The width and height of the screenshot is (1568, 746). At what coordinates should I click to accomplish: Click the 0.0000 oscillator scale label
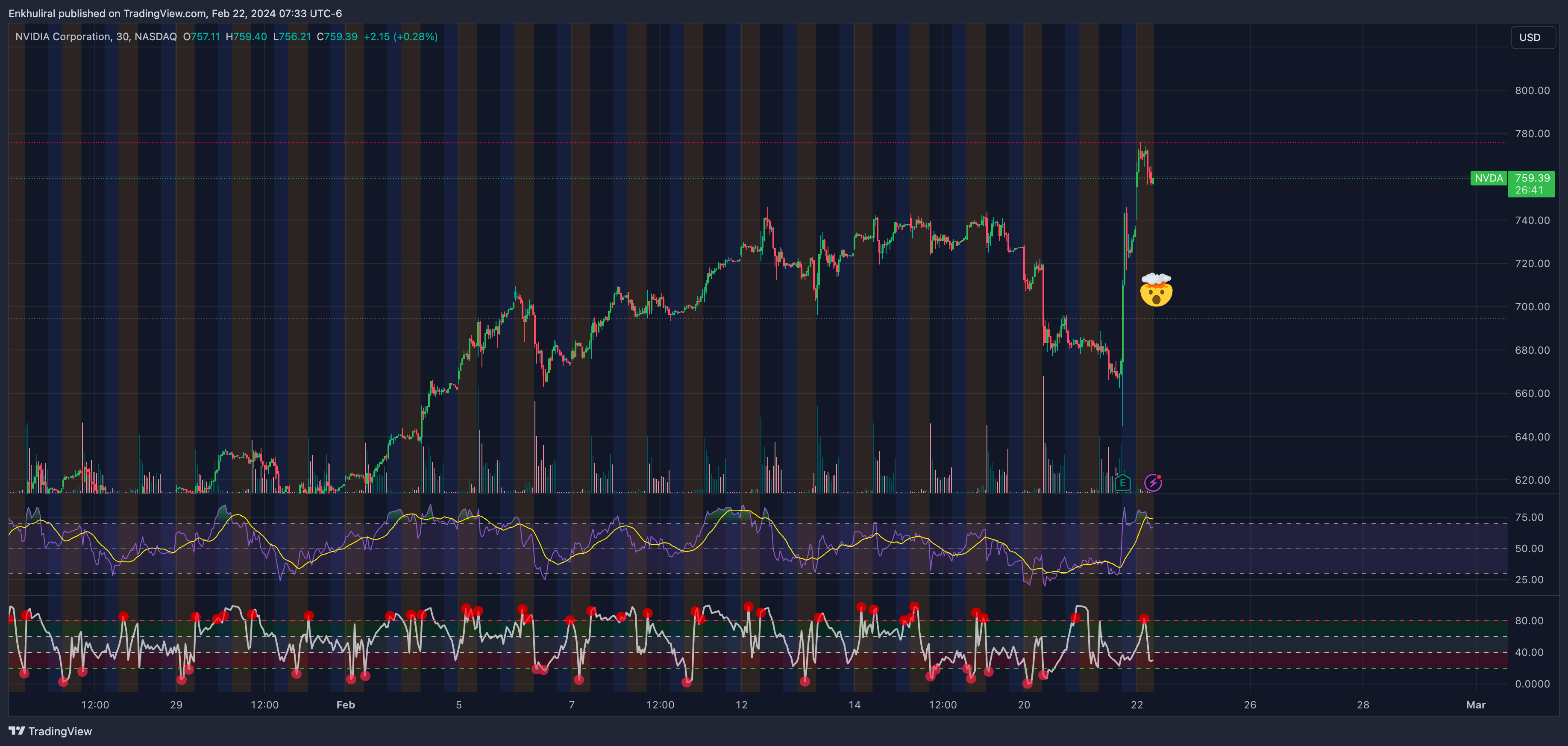1532,684
